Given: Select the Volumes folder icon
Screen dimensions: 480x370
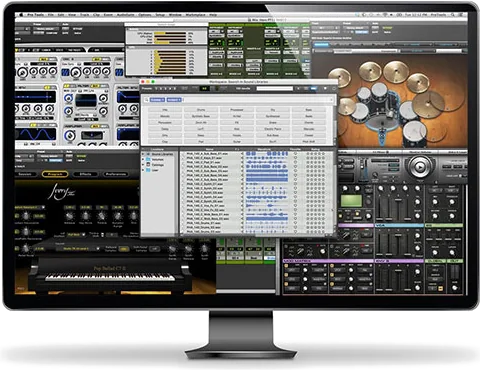Looking at the screenshot, I should click(149, 160).
